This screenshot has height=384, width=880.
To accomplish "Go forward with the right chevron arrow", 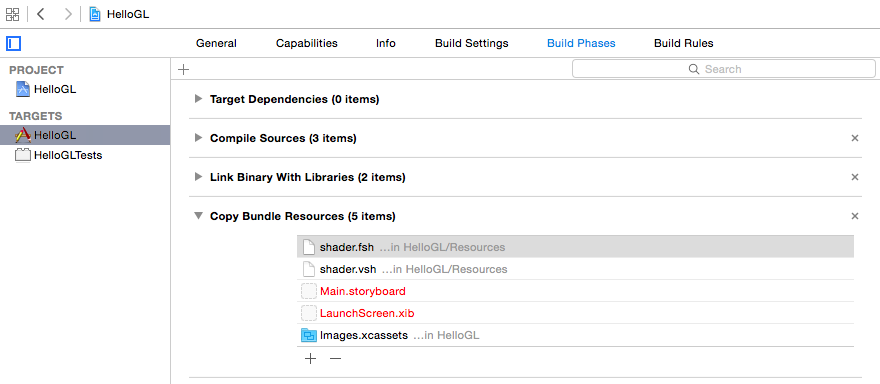I will [68, 14].
